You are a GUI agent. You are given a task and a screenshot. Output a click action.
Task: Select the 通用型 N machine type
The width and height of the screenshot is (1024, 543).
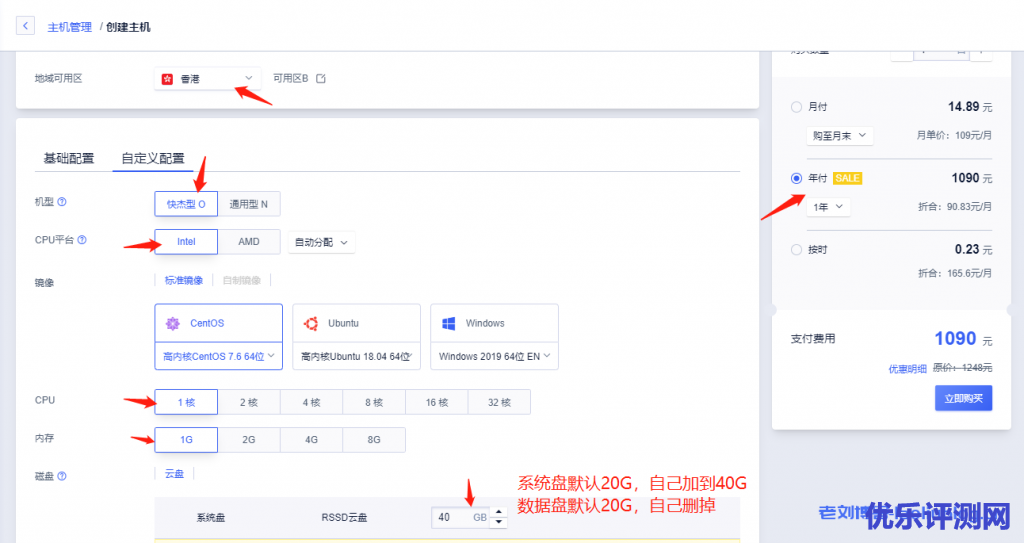click(x=249, y=204)
